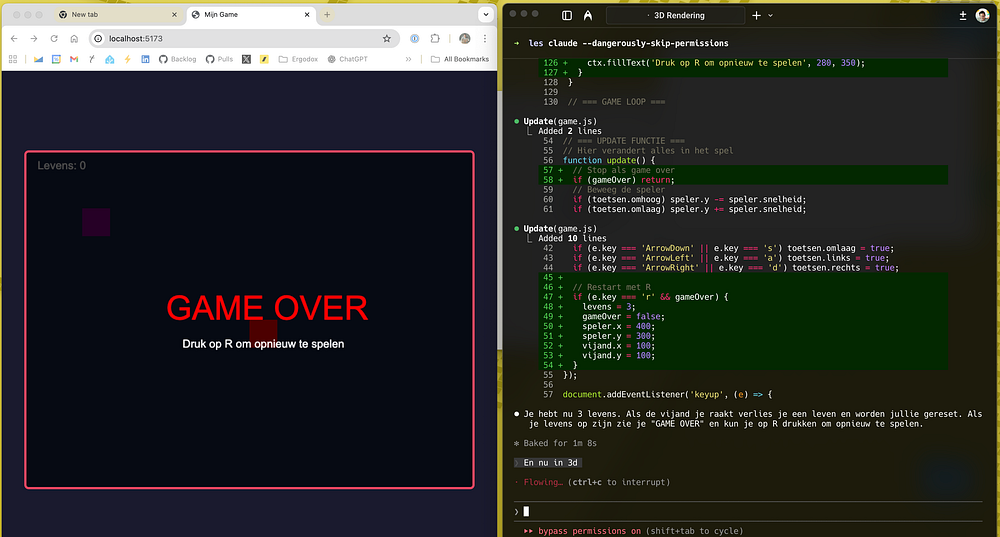Click the 'Flowing…' status text

tap(543, 483)
